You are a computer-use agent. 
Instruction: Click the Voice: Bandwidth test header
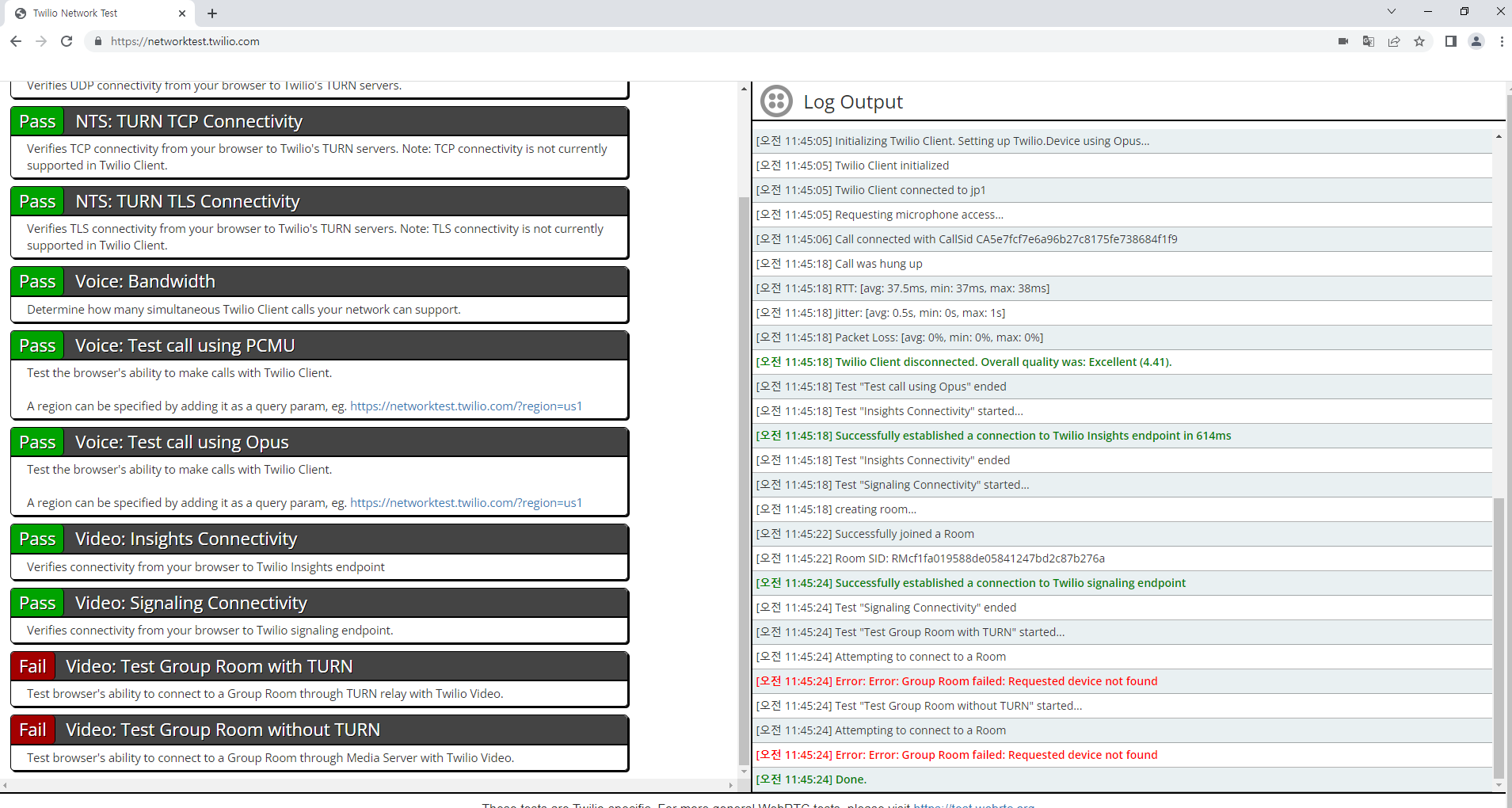click(319, 281)
